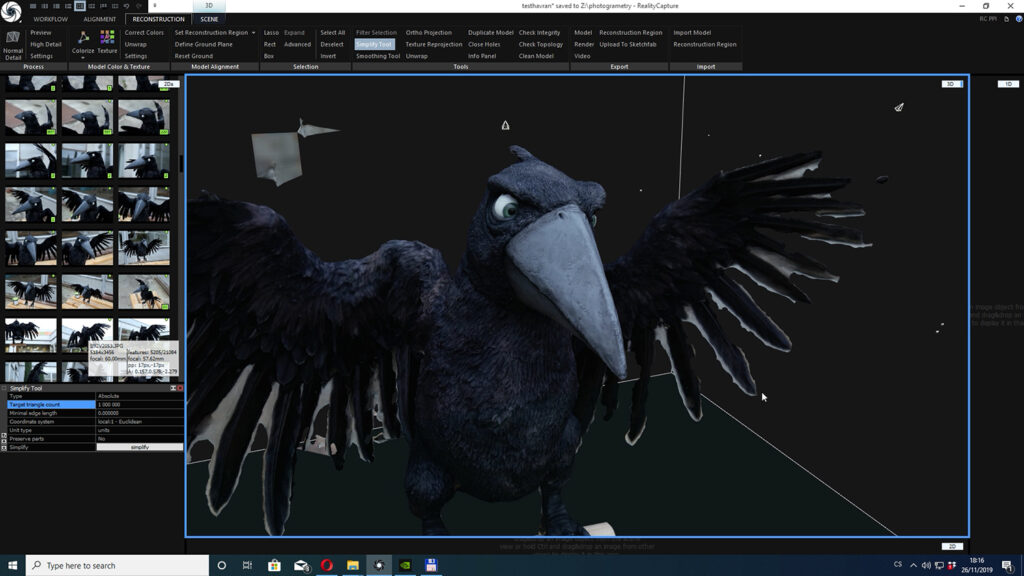
Task: Open File Explorer from taskbar
Action: pyautogui.click(x=353, y=566)
